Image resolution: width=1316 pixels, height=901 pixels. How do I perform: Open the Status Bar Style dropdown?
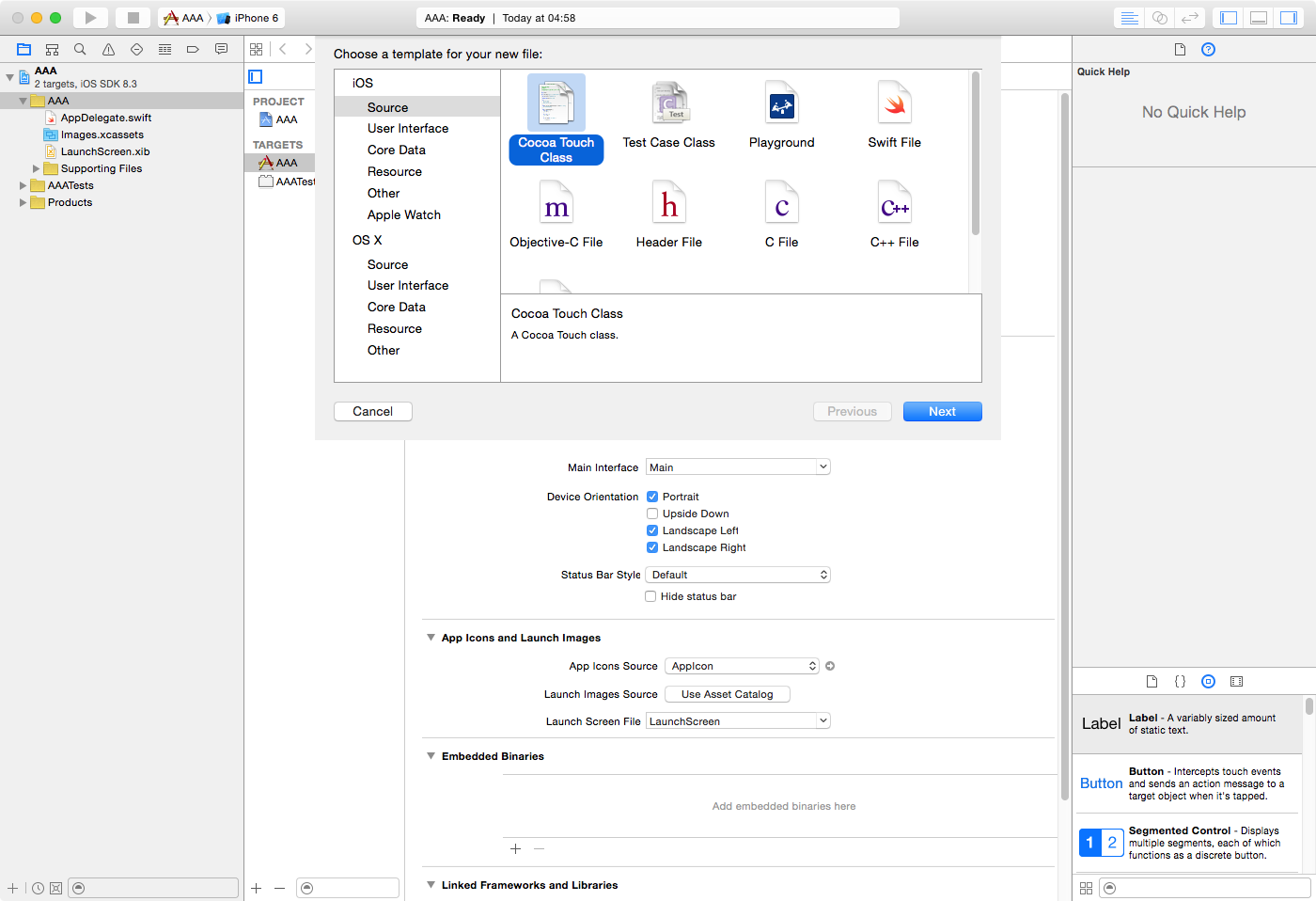[x=738, y=575]
